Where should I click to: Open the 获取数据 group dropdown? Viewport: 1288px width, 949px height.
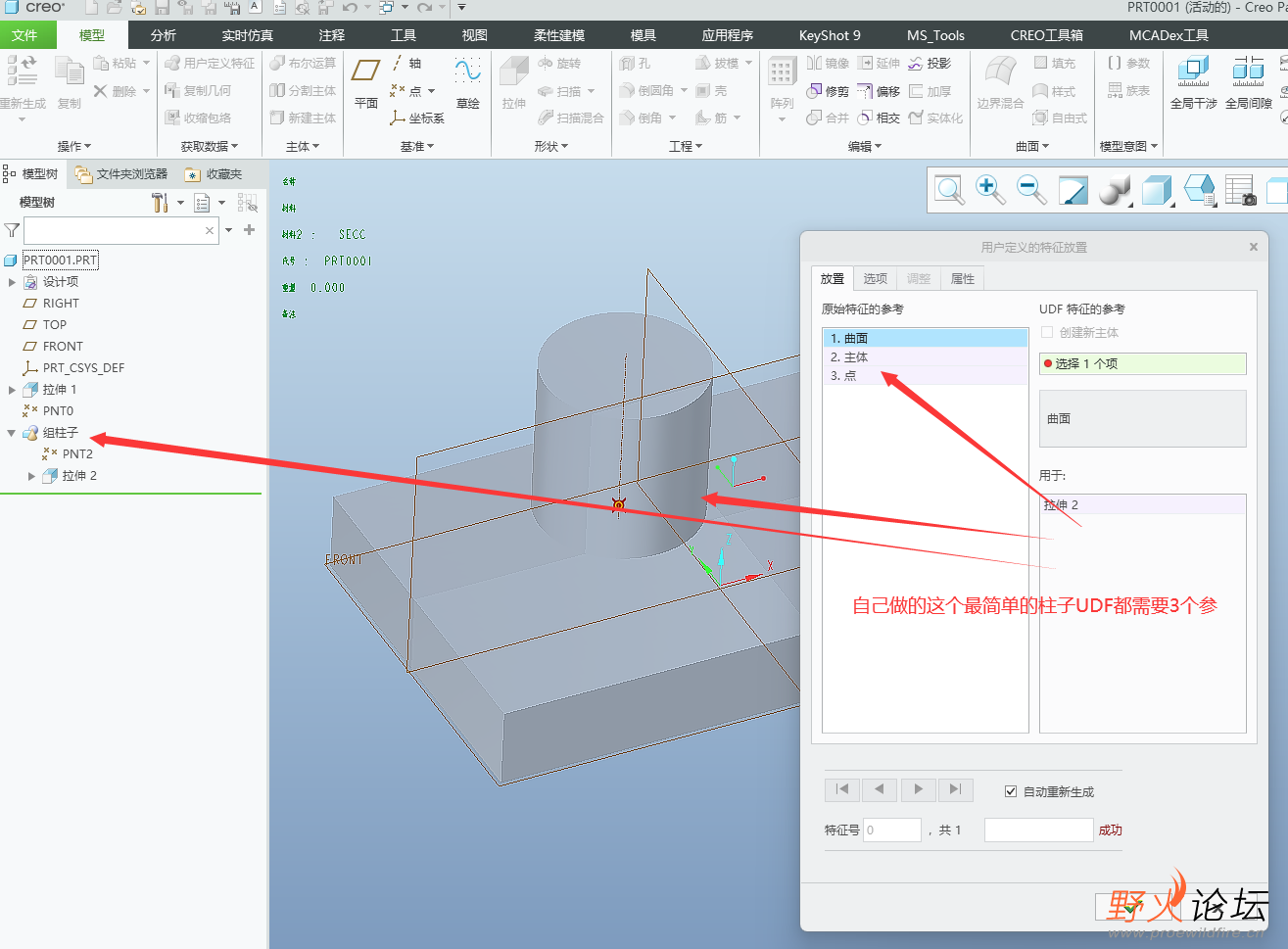pos(210,146)
